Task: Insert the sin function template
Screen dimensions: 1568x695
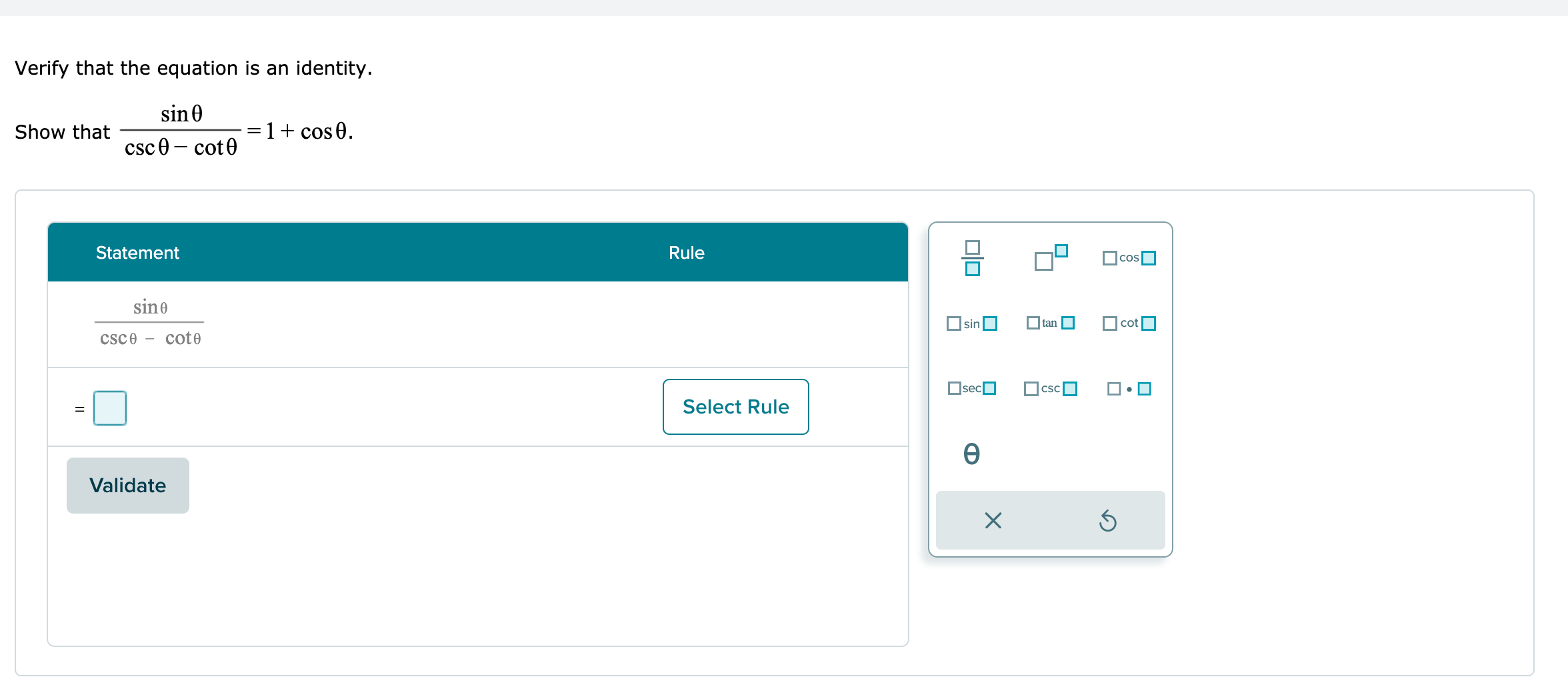Action: 972,323
